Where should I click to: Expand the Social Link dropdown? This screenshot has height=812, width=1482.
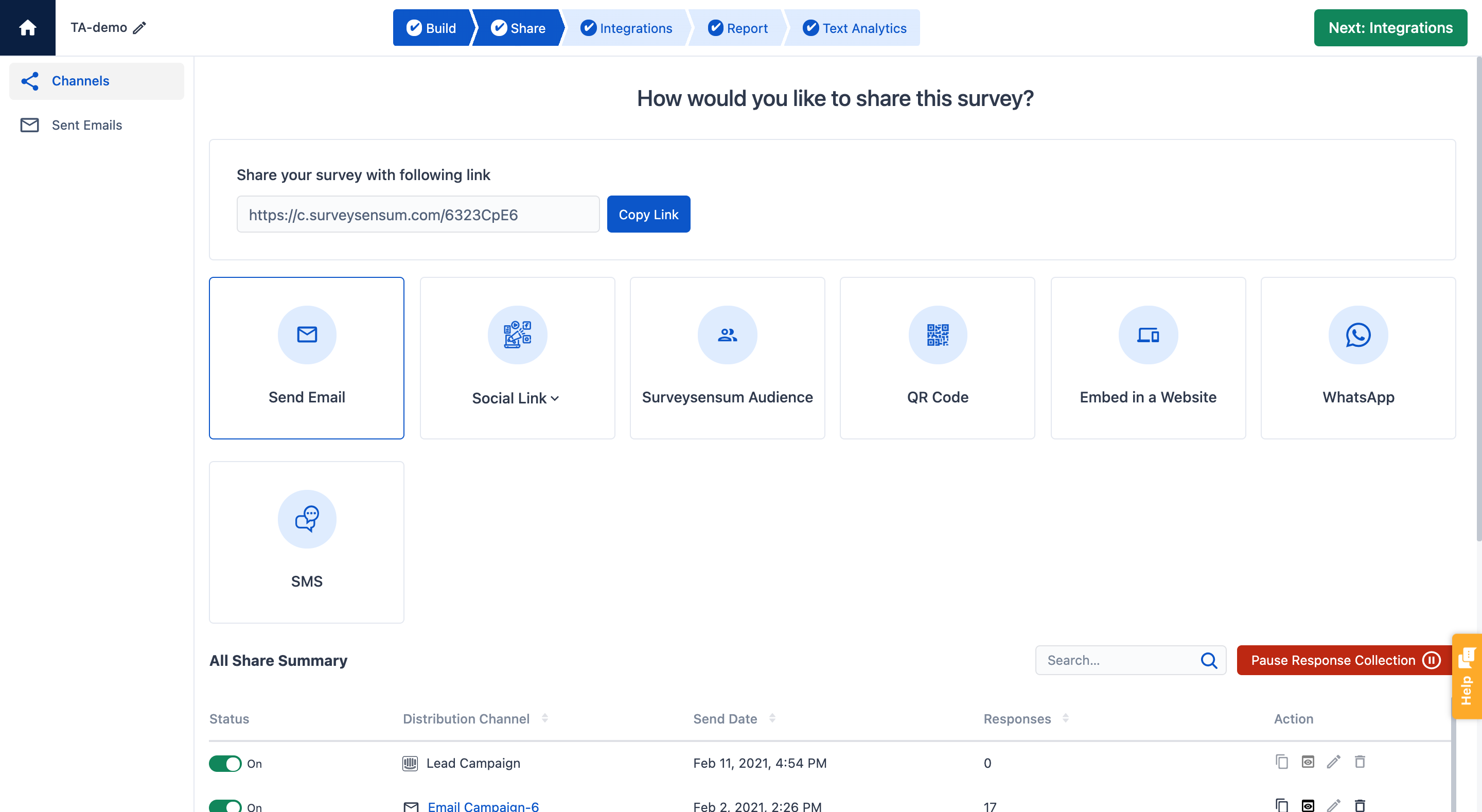(x=556, y=398)
